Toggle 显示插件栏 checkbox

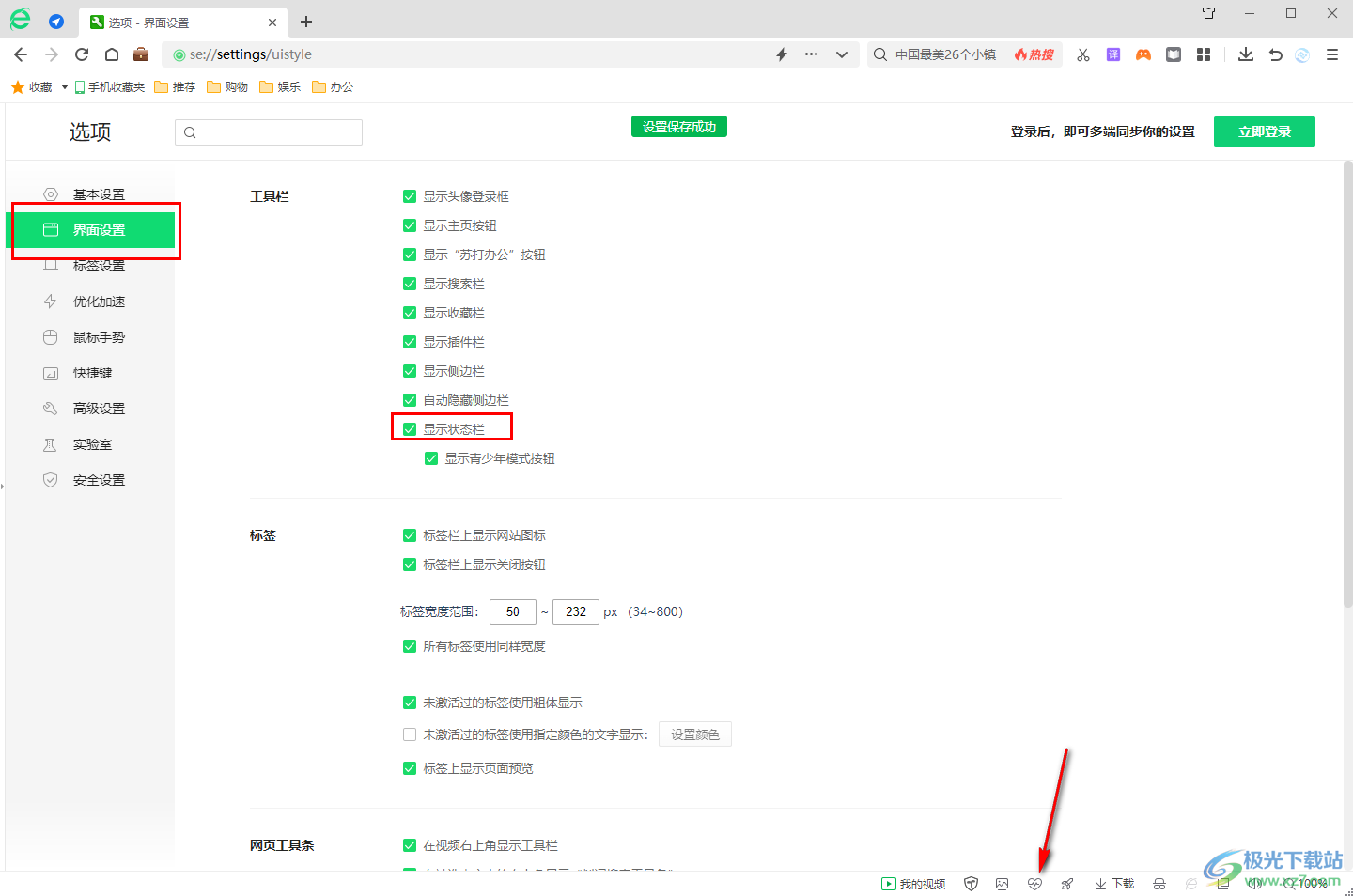(410, 342)
